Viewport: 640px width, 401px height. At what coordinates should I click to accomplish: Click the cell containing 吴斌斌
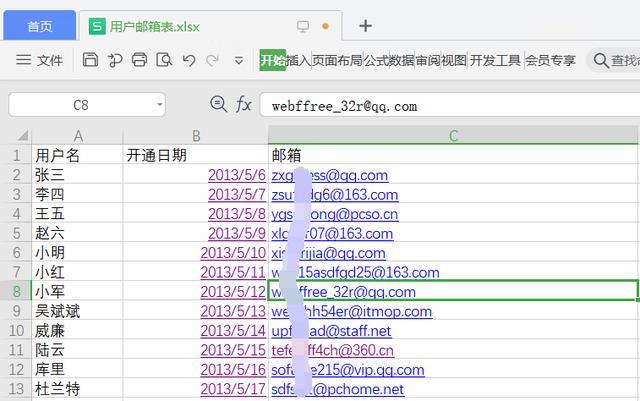pyautogui.click(x=78, y=311)
